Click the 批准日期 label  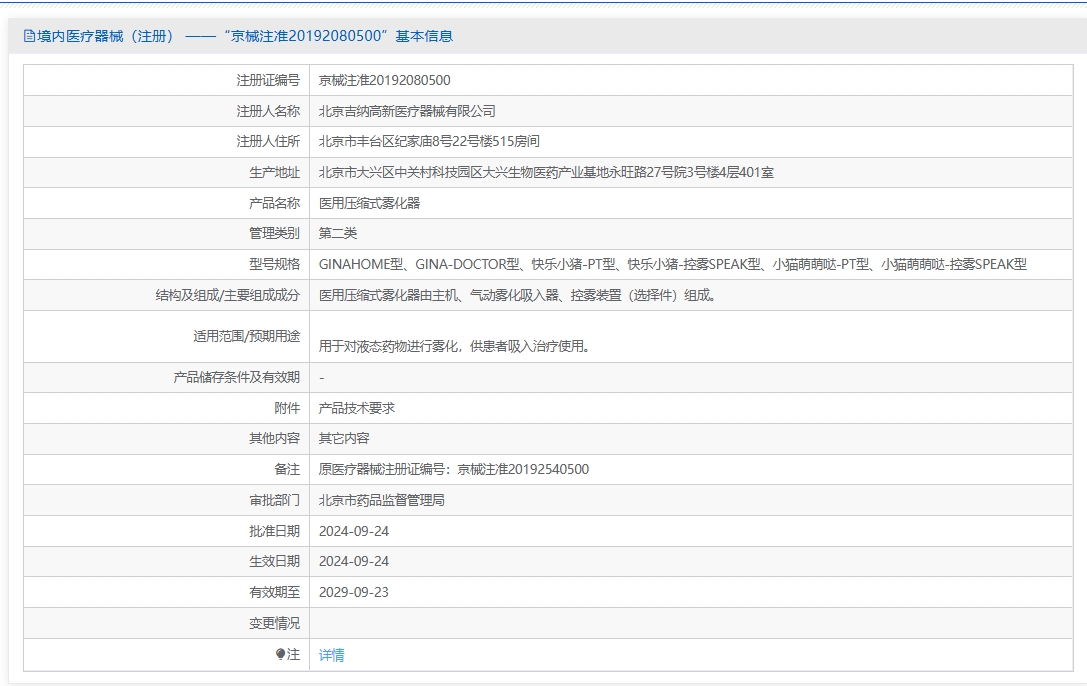click(275, 531)
